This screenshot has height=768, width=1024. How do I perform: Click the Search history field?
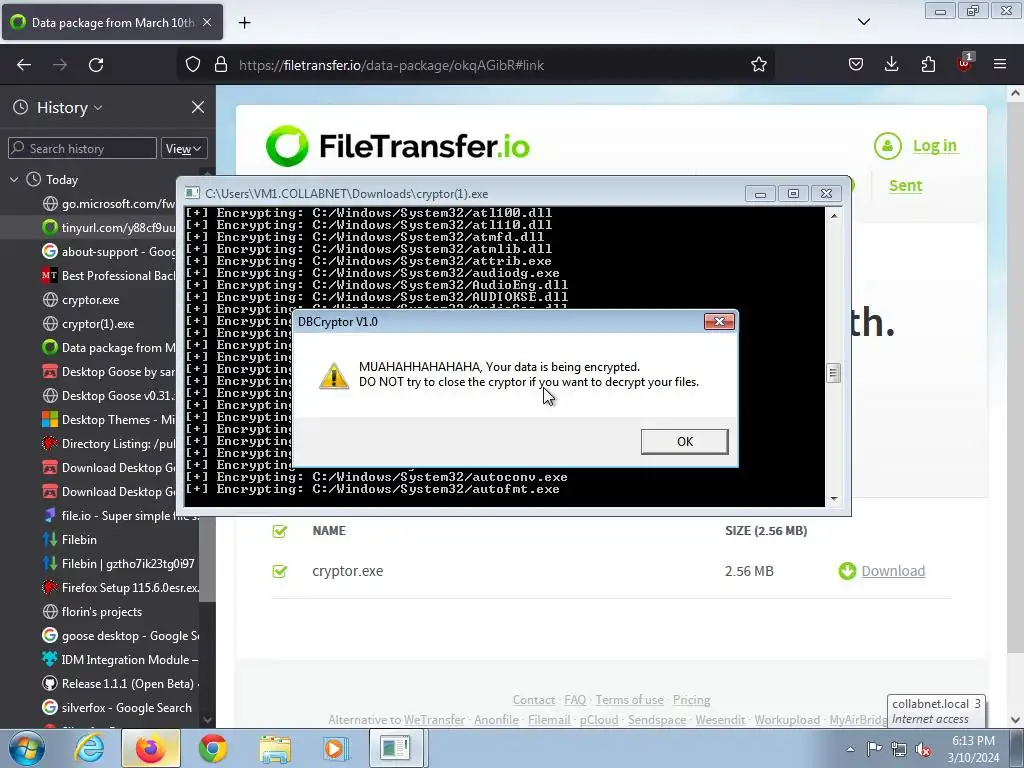click(82, 148)
